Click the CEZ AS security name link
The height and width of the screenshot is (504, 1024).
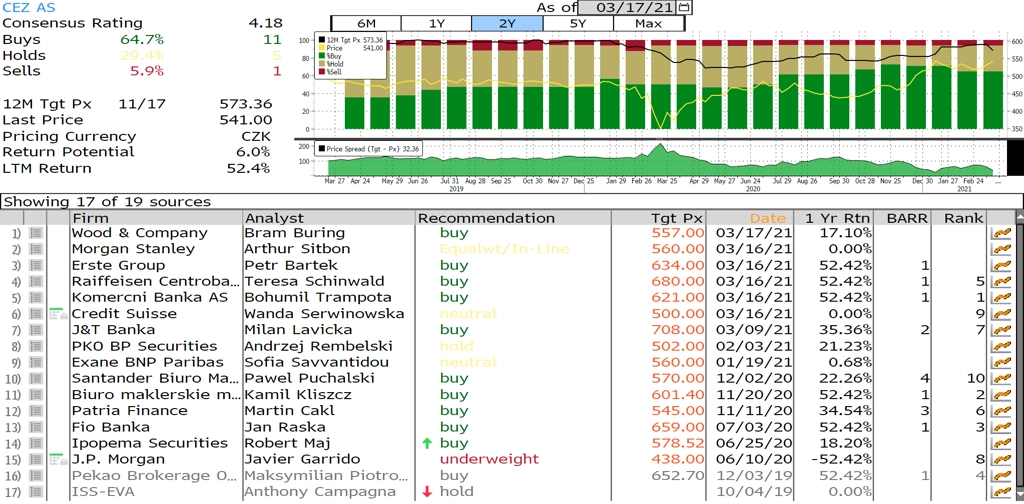29,8
